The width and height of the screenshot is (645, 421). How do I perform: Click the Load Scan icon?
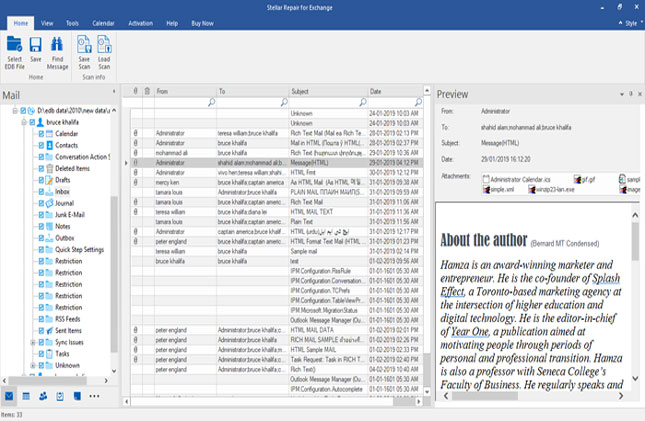104,44
